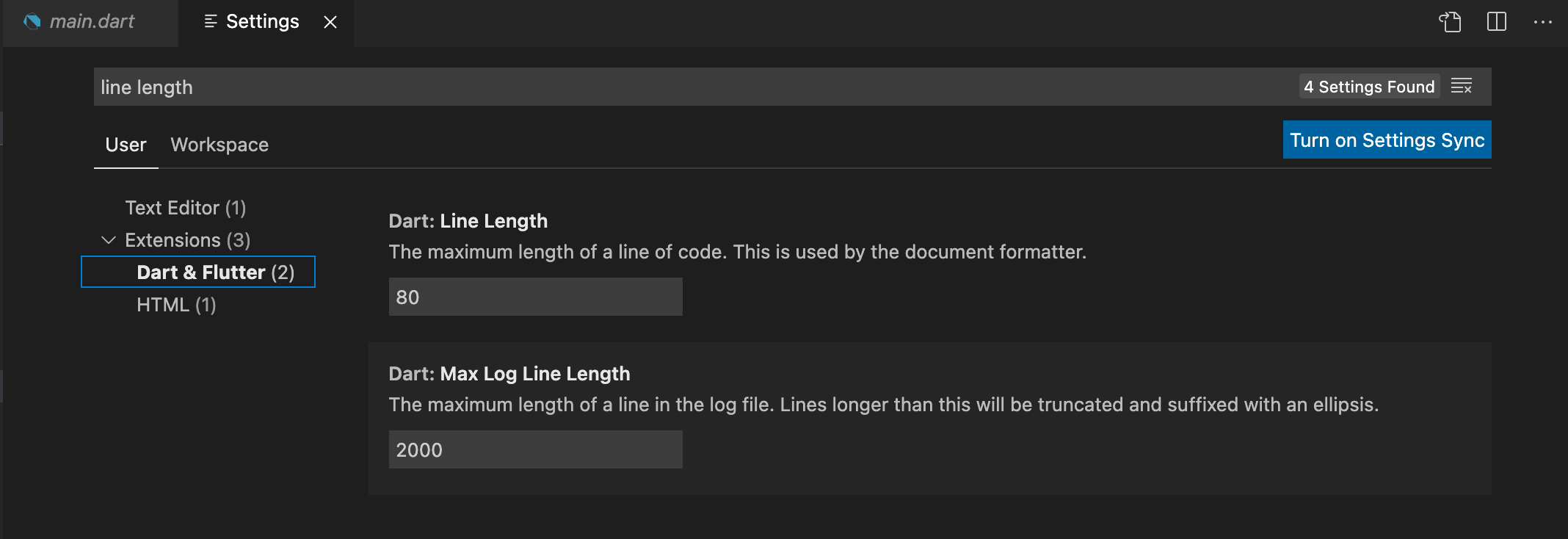Screen dimensions: 1568x539
Task: Turn on Settings Sync
Action: pyautogui.click(x=1387, y=140)
